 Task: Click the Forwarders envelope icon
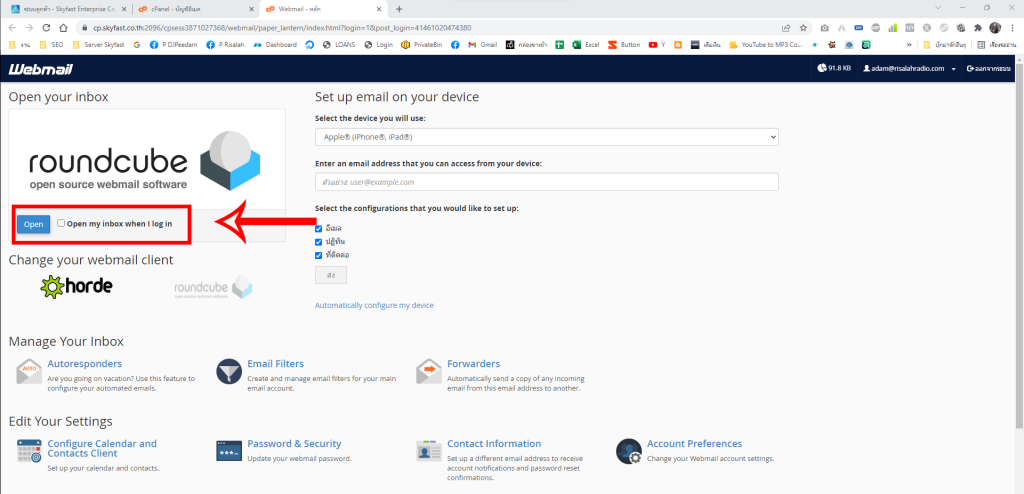428,371
